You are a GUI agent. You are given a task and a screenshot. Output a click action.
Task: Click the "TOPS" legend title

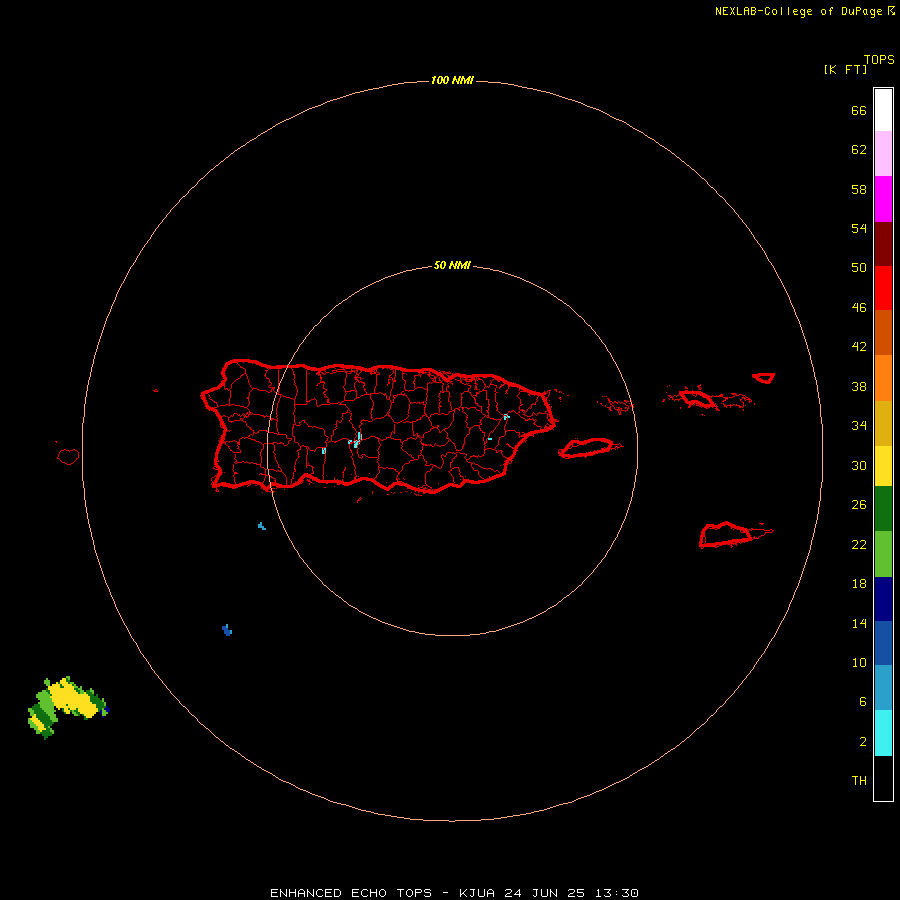point(879,59)
